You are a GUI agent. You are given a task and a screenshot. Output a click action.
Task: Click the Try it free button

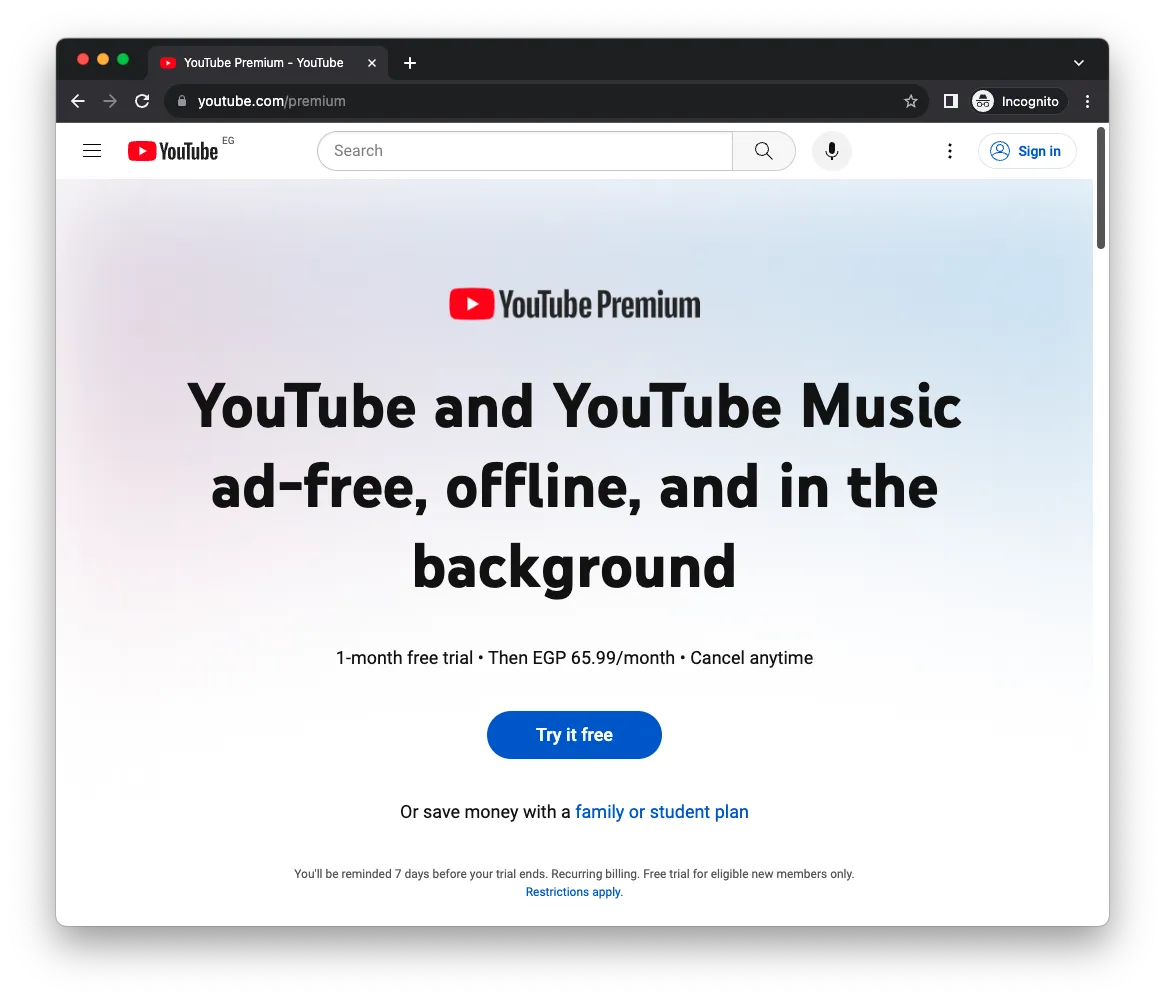(574, 735)
